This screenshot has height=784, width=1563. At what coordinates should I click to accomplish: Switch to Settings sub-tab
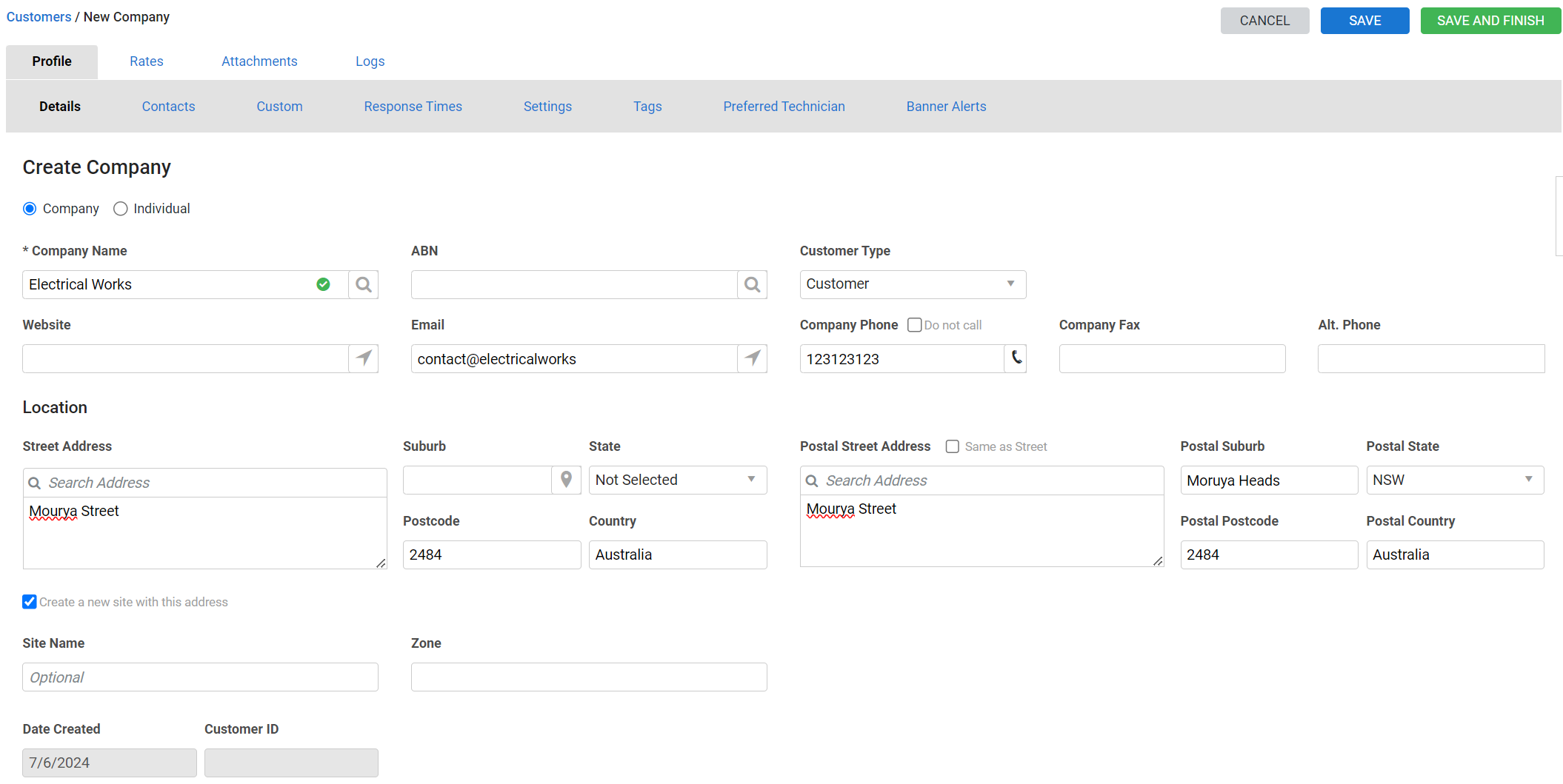coord(547,107)
